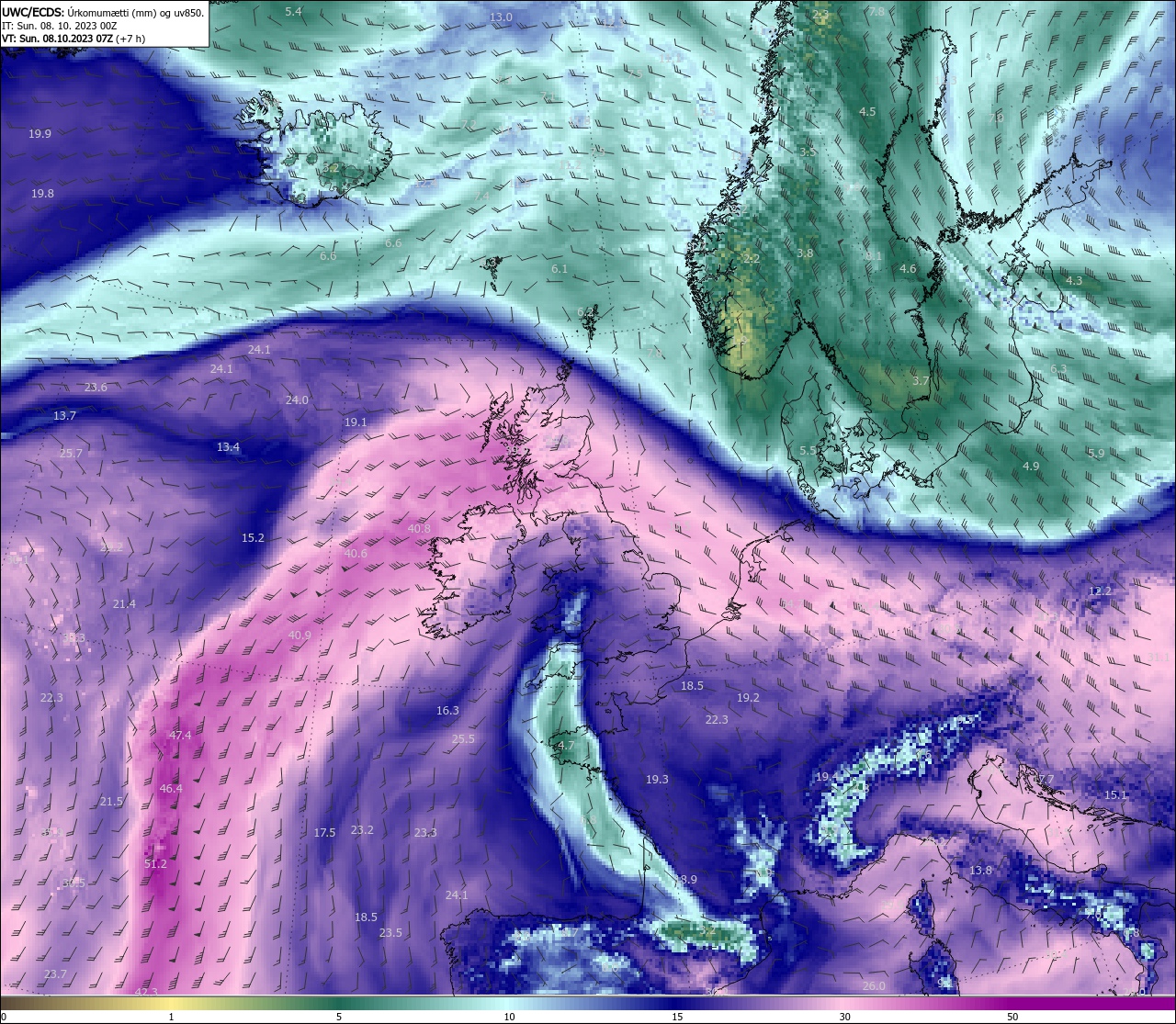This screenshot has width=1176, height=1024.
Task: Click the map value 23.5
Action: tap(390, 932)
